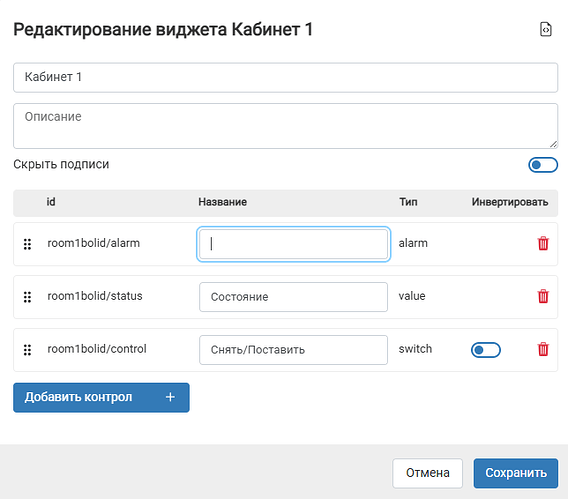Focus the empty name field for alarm
The image size is (568, 499).
pos(293,244)
